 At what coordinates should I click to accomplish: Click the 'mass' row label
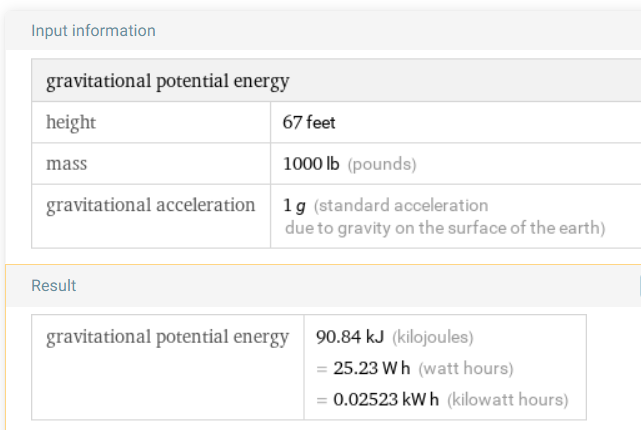pos(67,164)
